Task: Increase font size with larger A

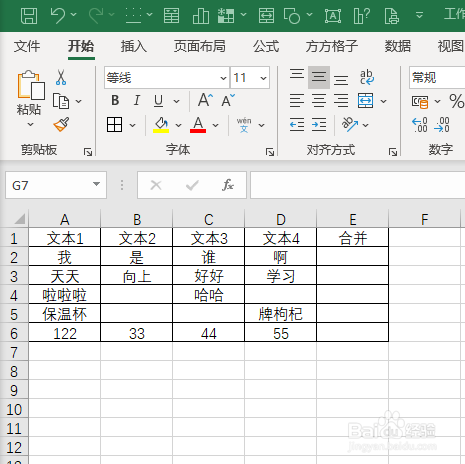Action: coord(205,100)
